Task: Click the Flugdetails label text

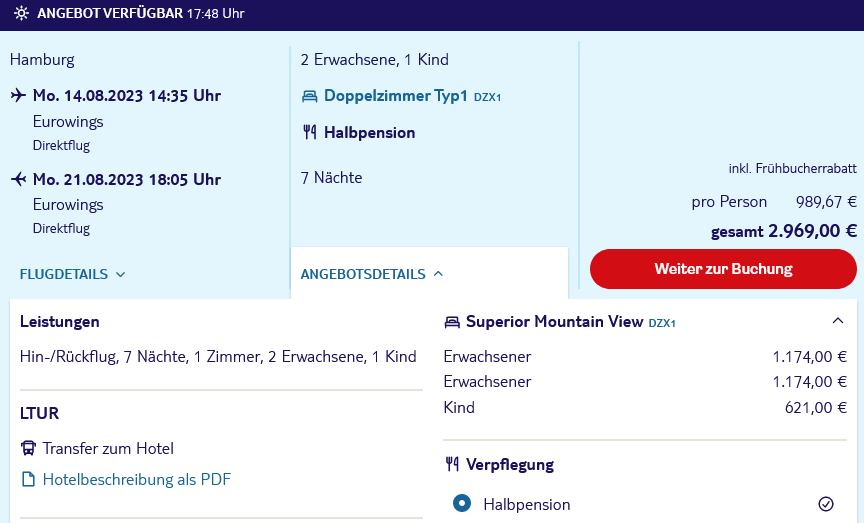Action: tap(64, 274)
